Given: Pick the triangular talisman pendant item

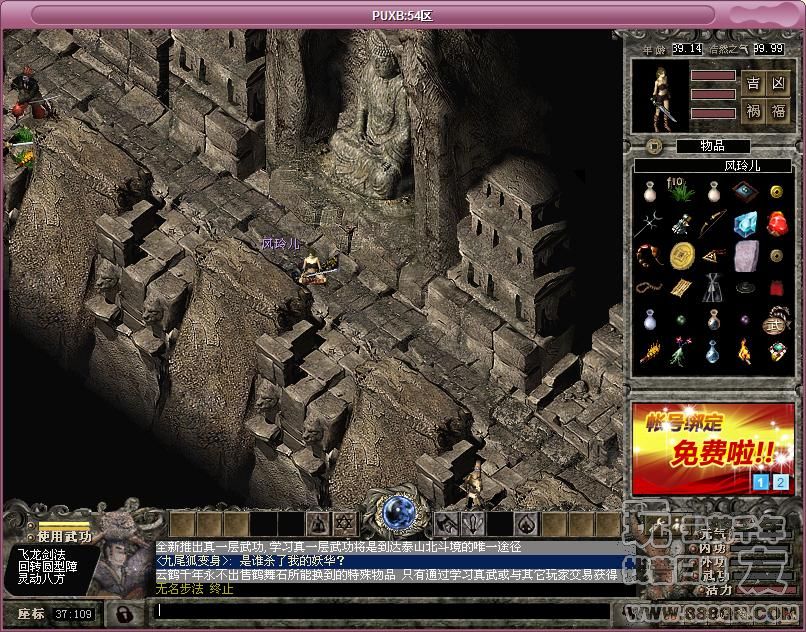Looking at the screenshot, I should tap(713, 256).
